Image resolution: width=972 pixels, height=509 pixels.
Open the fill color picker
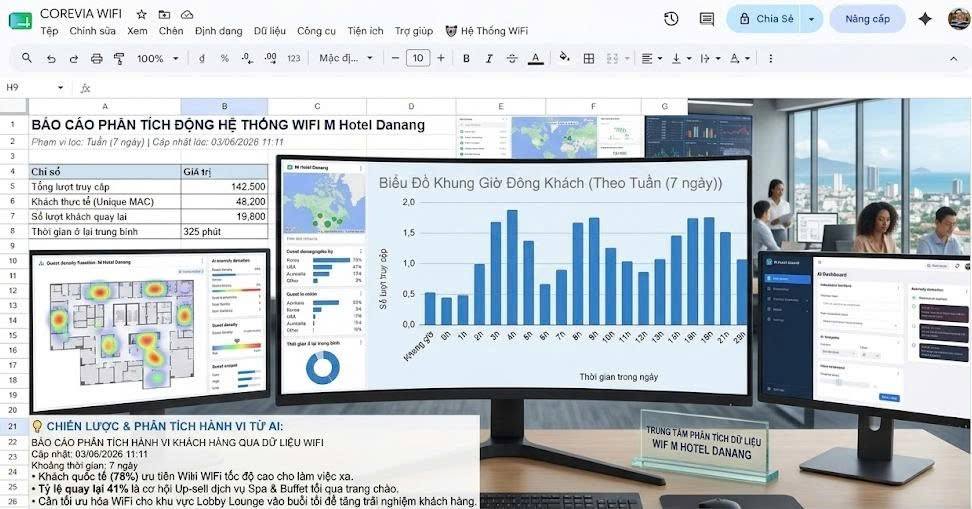coord(564,58)
